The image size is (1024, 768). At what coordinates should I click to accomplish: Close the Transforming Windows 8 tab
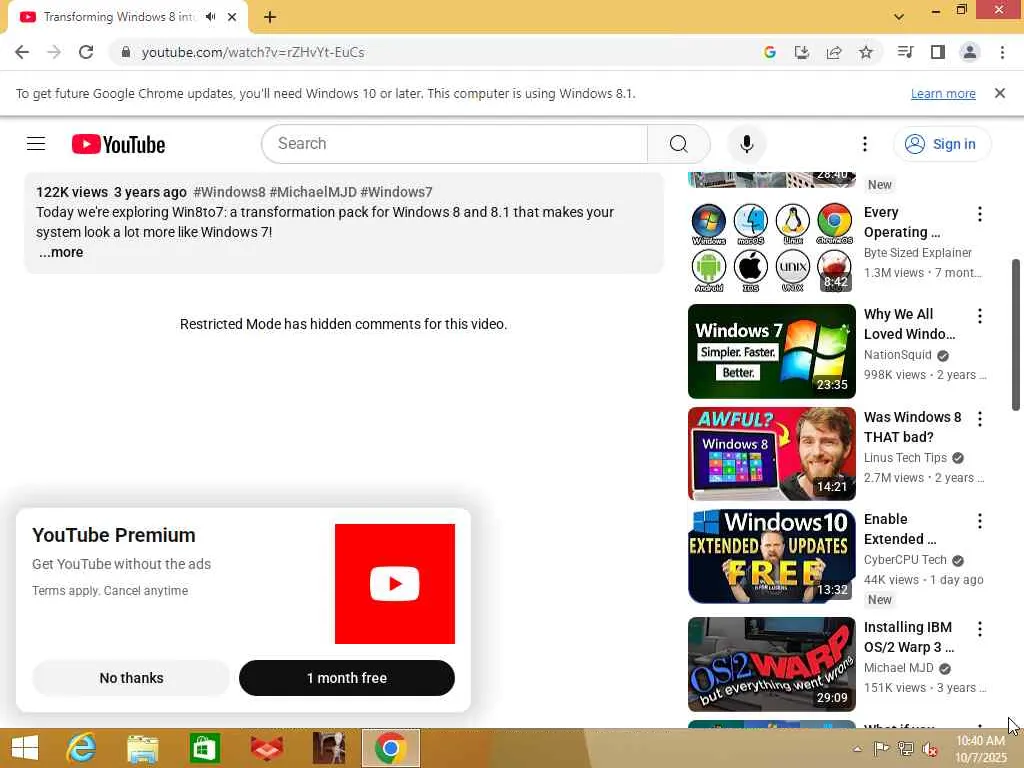tap(232, 17)
